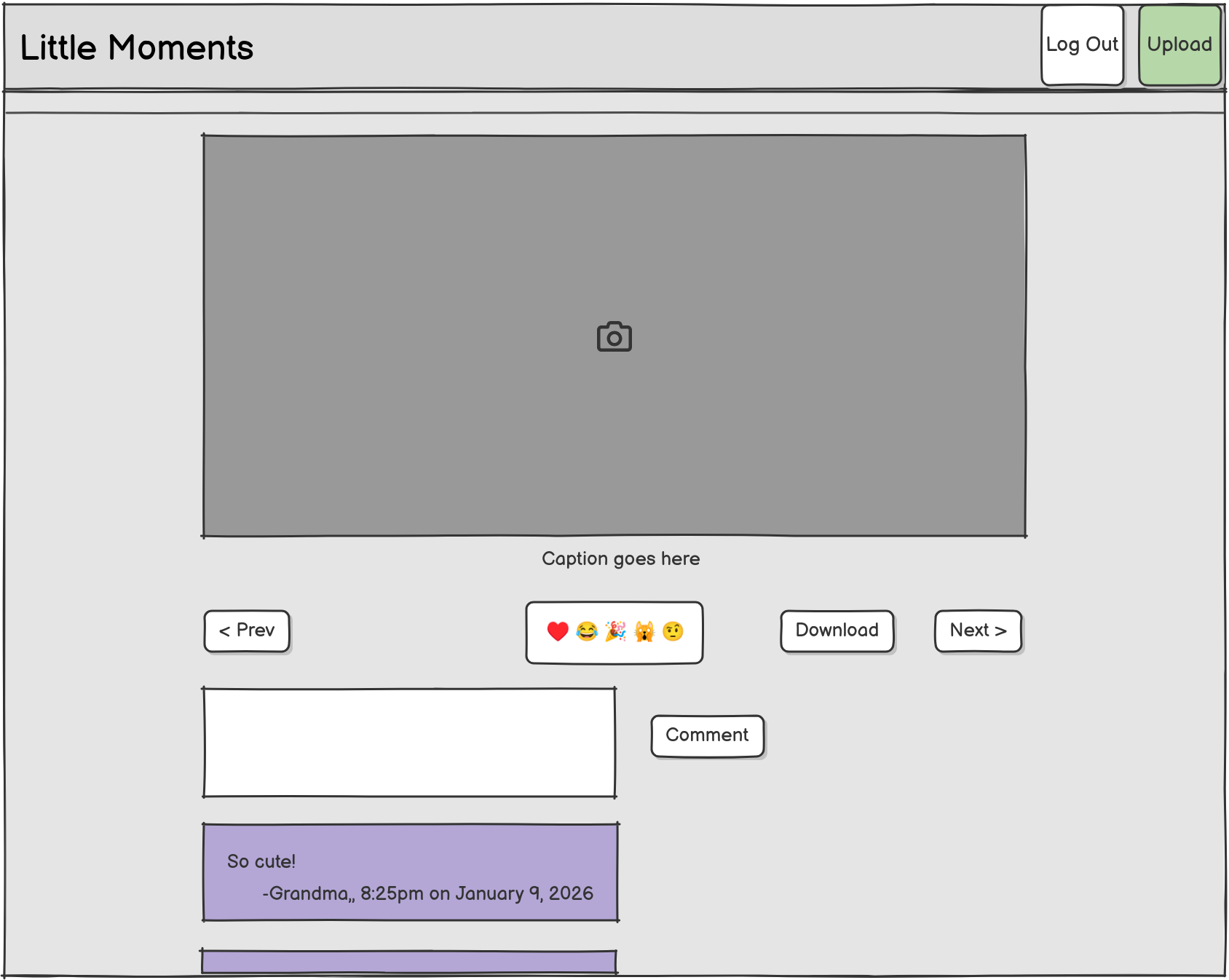Screen dimensions: 1229x980
Task: Advance to next photo with Next
Action: [x=978, y=631]
